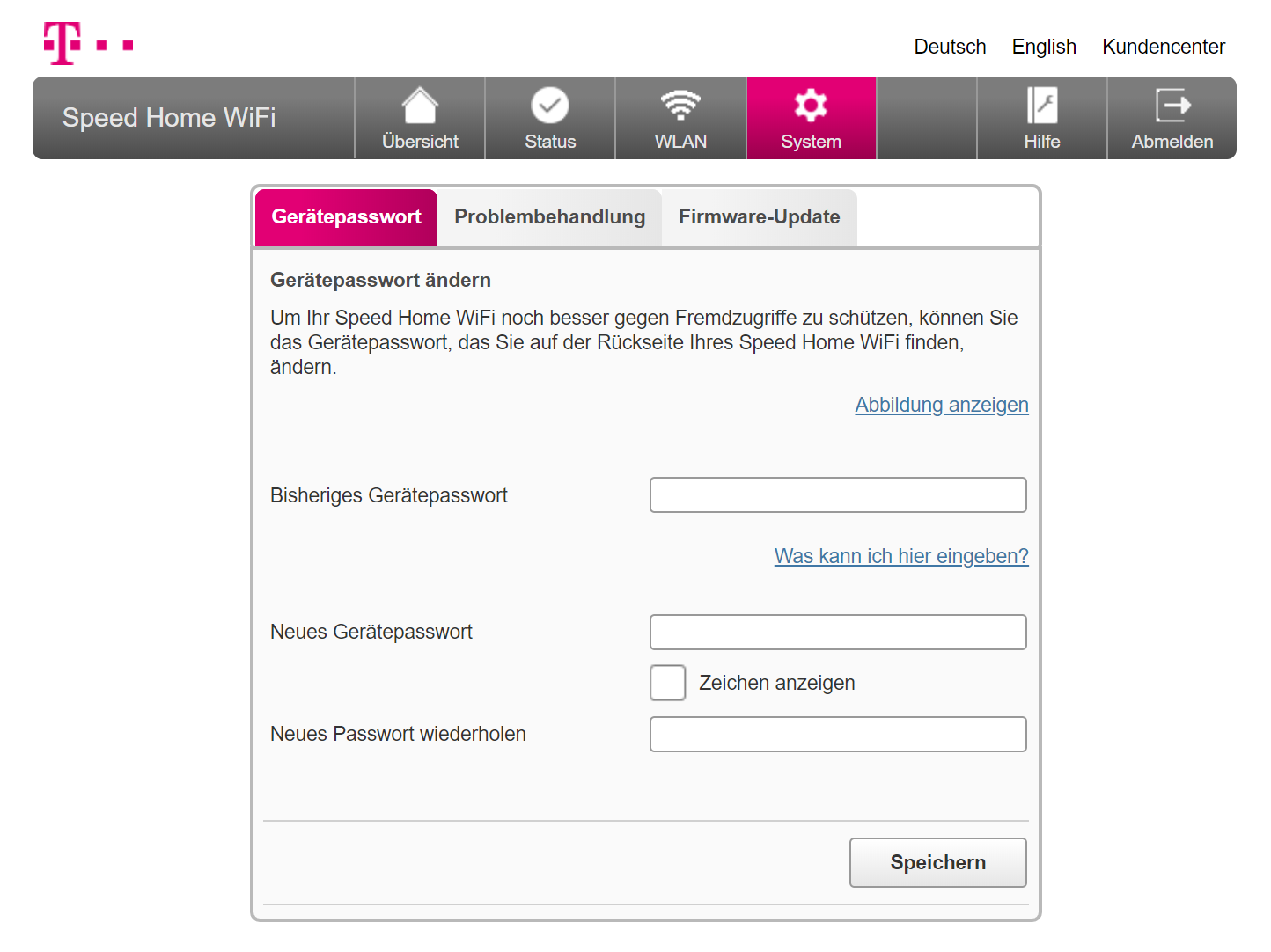
Task: Switch language to English
Action: point(1044,47)
